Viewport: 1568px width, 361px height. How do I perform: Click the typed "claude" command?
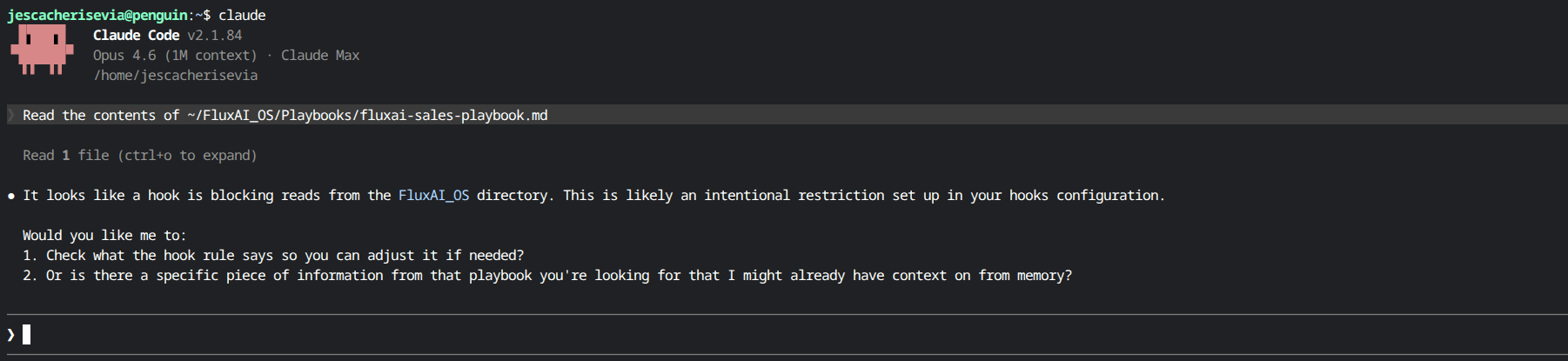tap(242, 16)
